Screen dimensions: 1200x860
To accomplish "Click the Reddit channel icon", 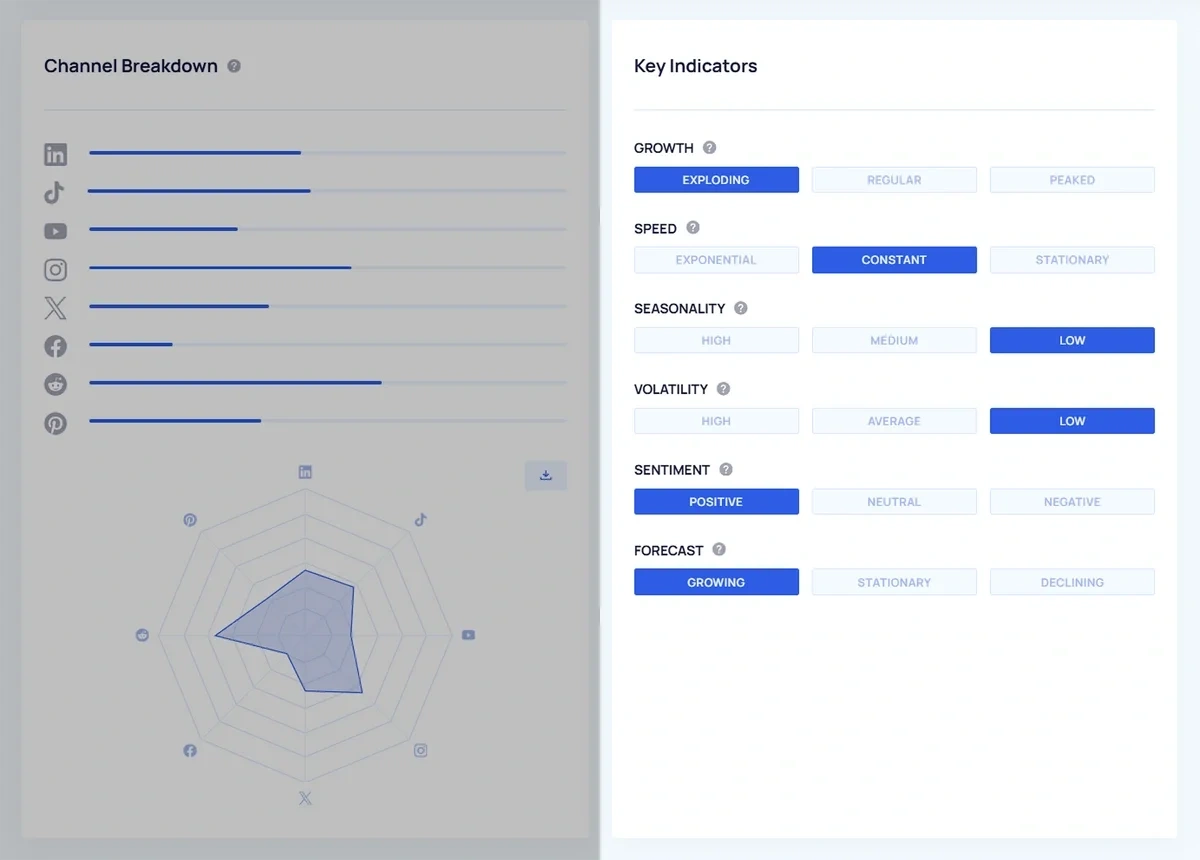I will (x=55, y=384).
